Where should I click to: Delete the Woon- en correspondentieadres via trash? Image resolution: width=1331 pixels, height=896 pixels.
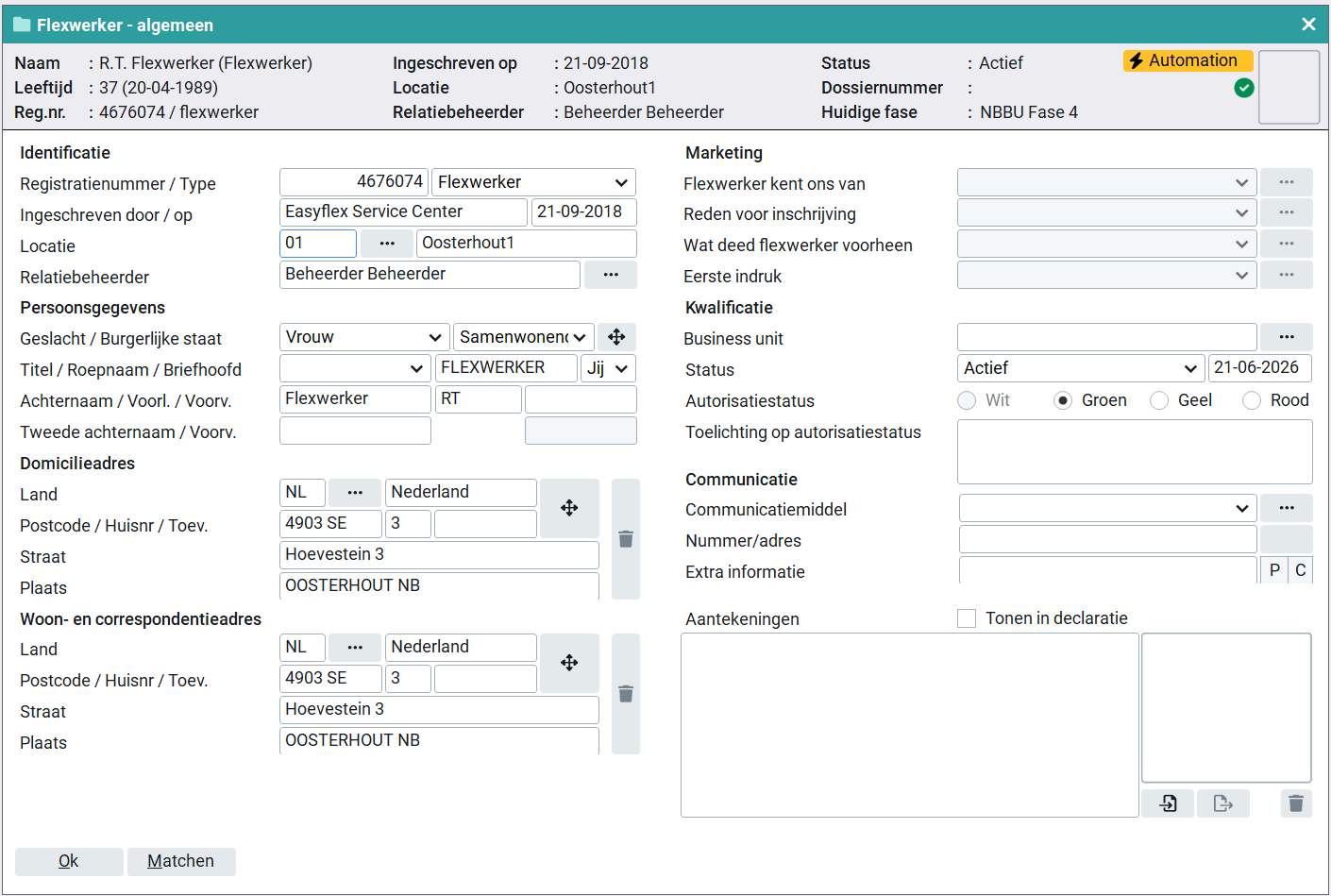(625, 694)
